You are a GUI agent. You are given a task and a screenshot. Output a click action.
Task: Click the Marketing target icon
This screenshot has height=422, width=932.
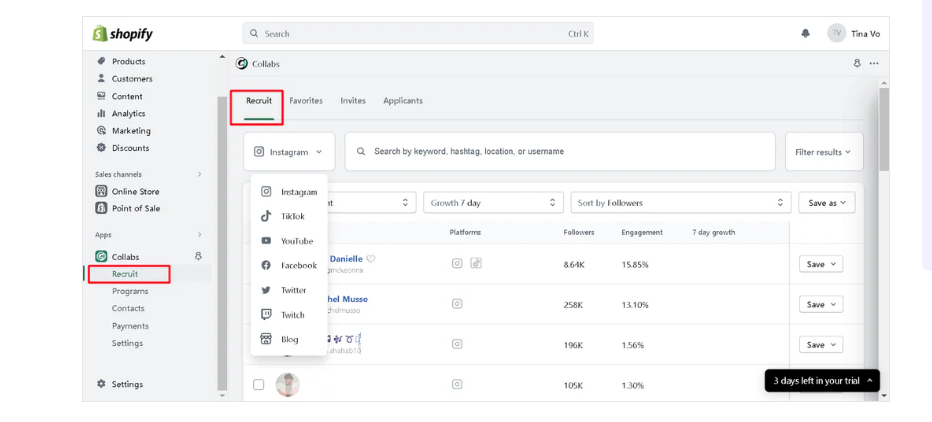pyautogui.click(x=101, y=130)
